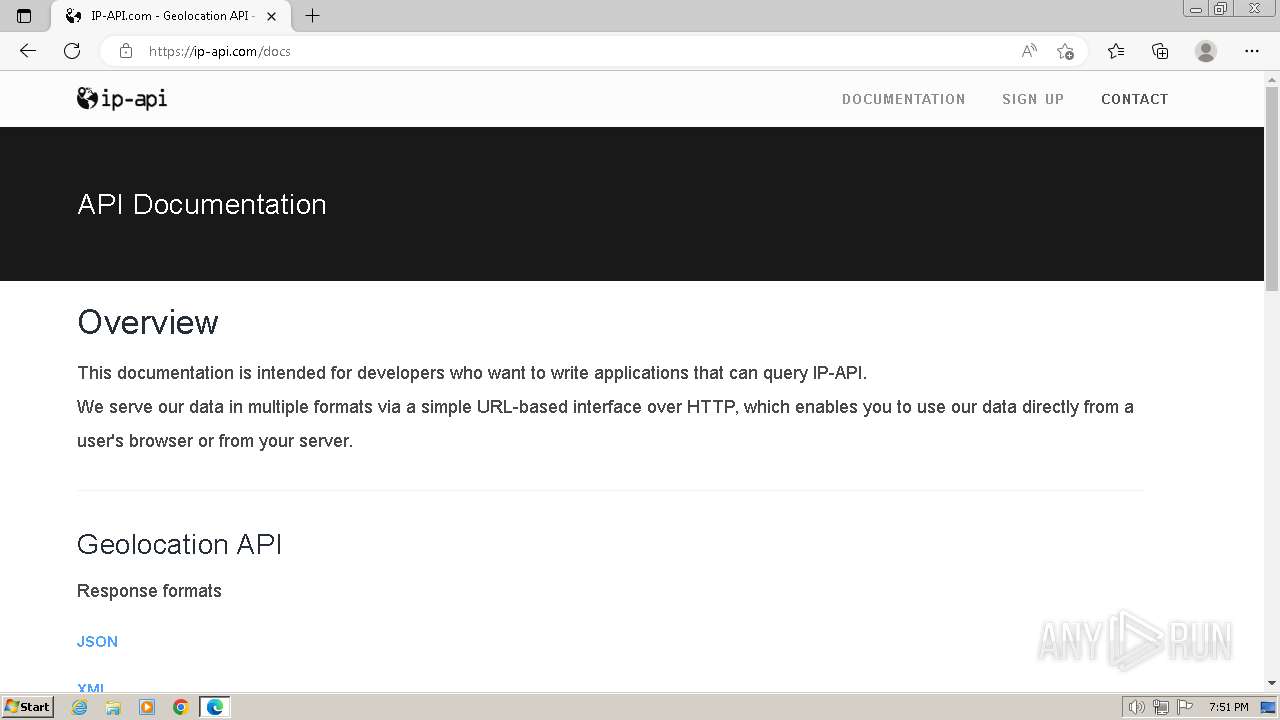The width and height of the screenshot is (1280, 720).
Task: Select Microsoft Edge taskbar button
Action: [x=215, y=707]
